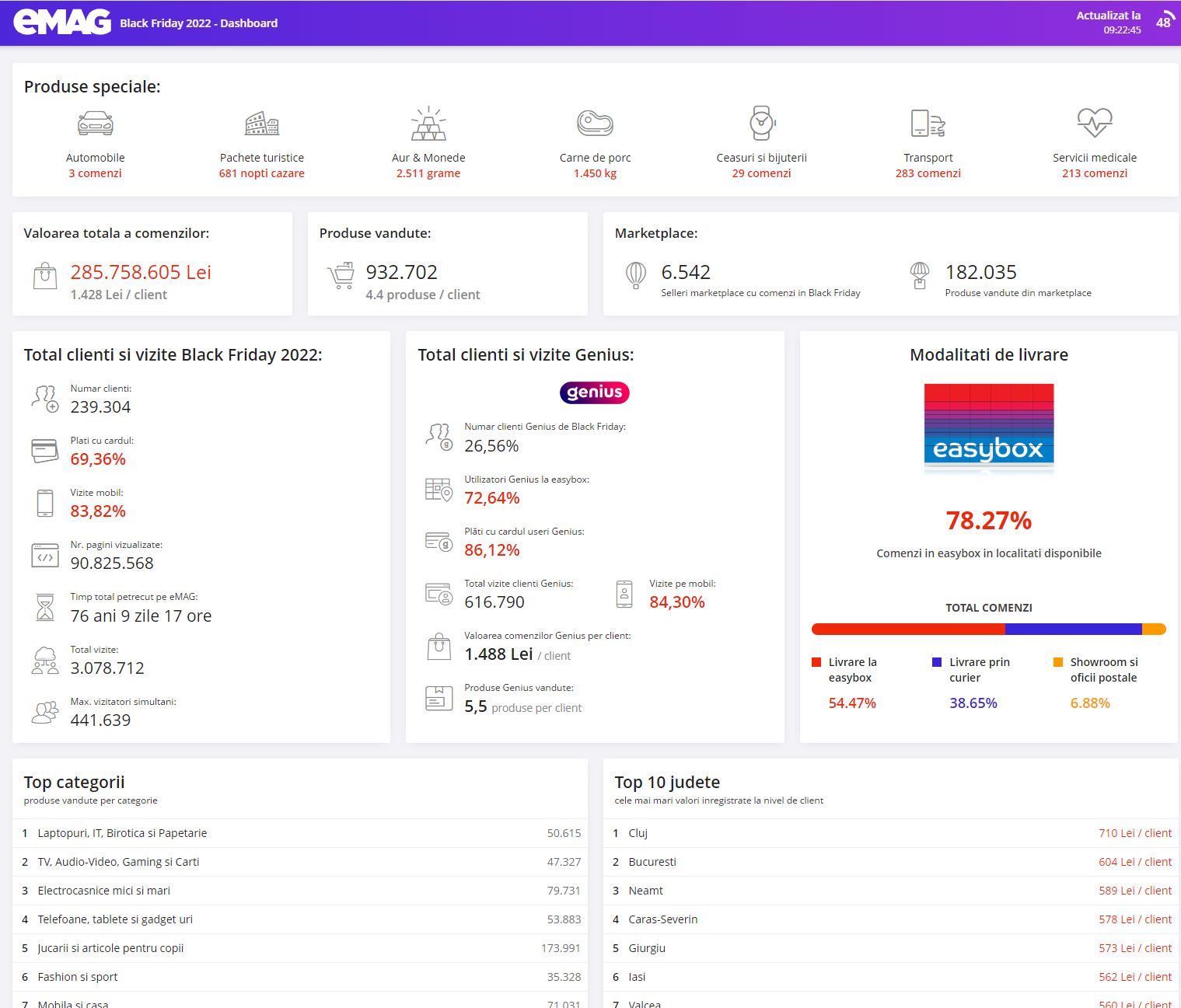The width and height of the screenshot is (1181, 1008).
Task: Click the 76 ani 9 zile 17 ore value
Action: (x=141, y=616)
